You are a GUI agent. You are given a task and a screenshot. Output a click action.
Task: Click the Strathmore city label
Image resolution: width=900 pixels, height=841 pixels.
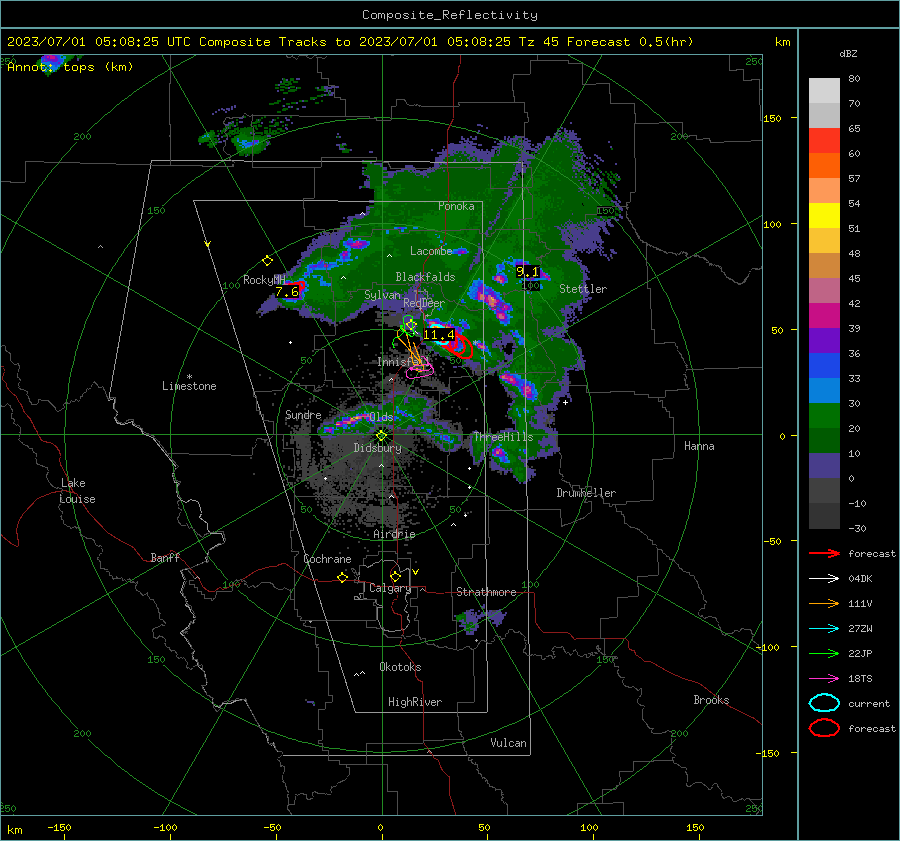pos(486,592)
